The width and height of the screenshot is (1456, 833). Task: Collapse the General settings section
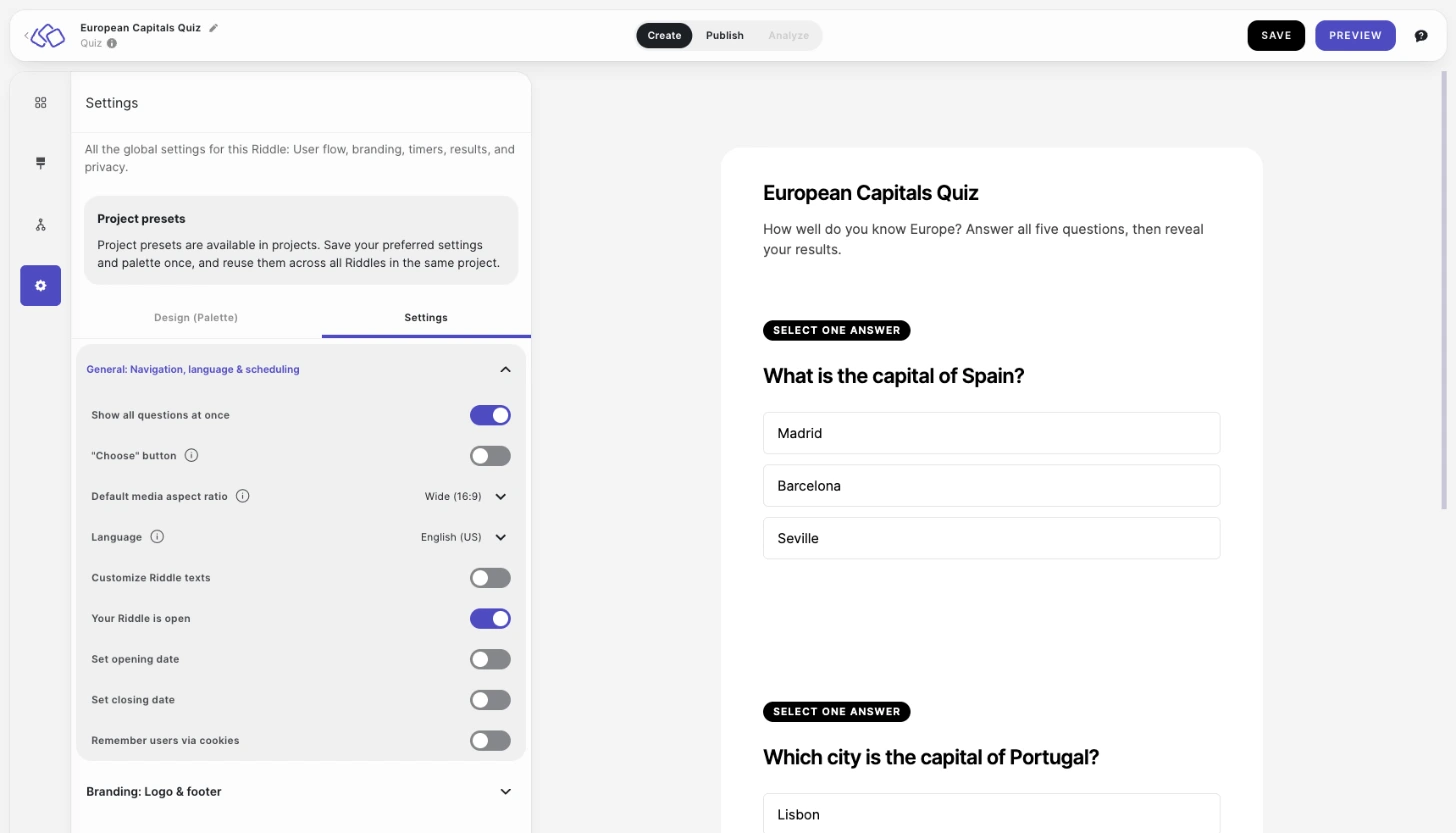[x=300, y=369]
